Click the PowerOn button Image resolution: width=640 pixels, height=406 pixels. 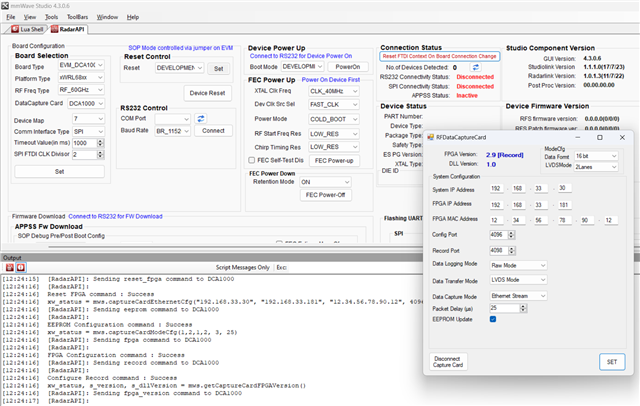coord(348,67)
